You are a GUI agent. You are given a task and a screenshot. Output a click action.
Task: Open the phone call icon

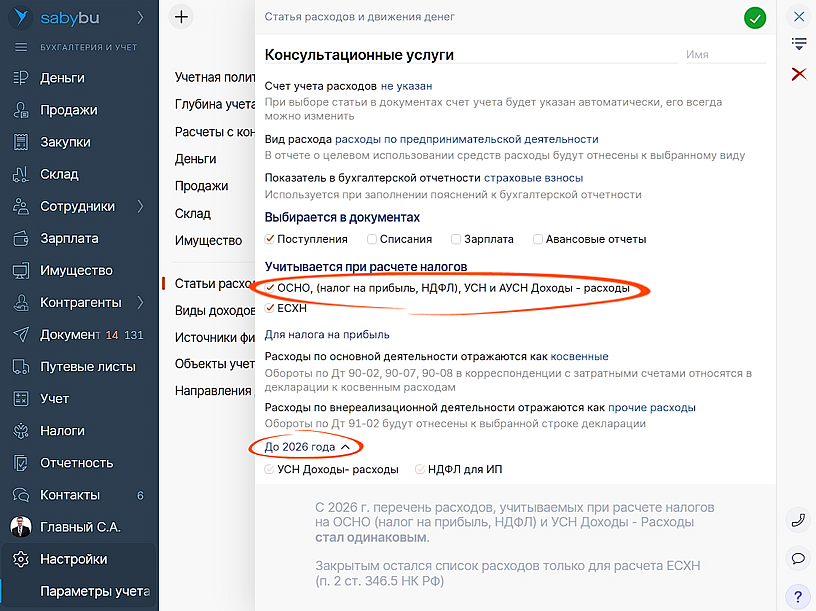click(x=798, y=519)
